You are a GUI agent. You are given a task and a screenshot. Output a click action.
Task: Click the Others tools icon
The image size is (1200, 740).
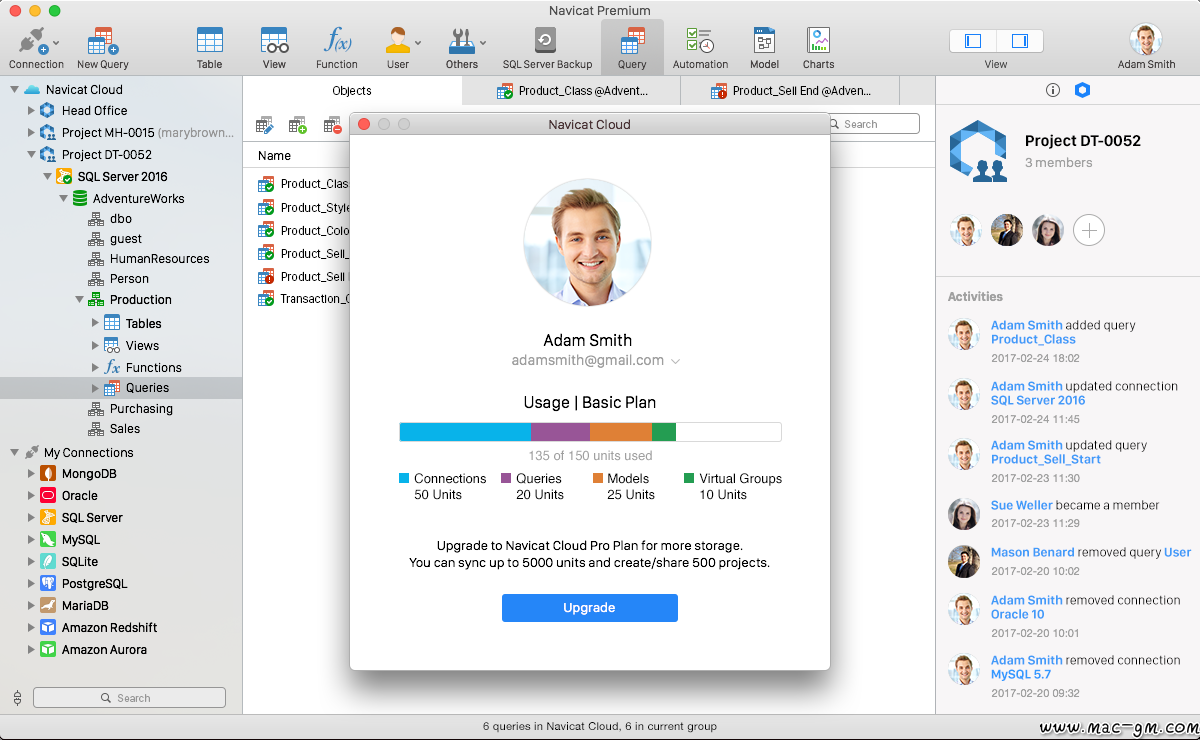461,40
